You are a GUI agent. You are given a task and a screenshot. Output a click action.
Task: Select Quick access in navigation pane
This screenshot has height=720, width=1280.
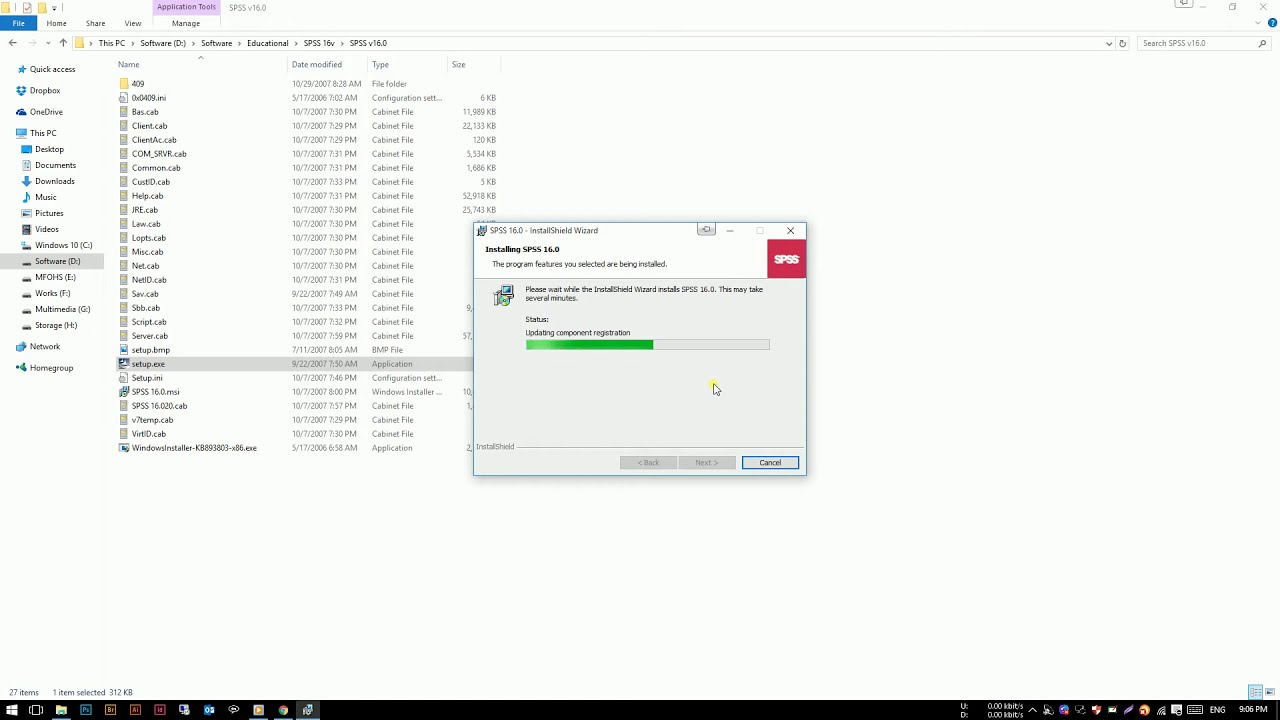coord(52,69)
